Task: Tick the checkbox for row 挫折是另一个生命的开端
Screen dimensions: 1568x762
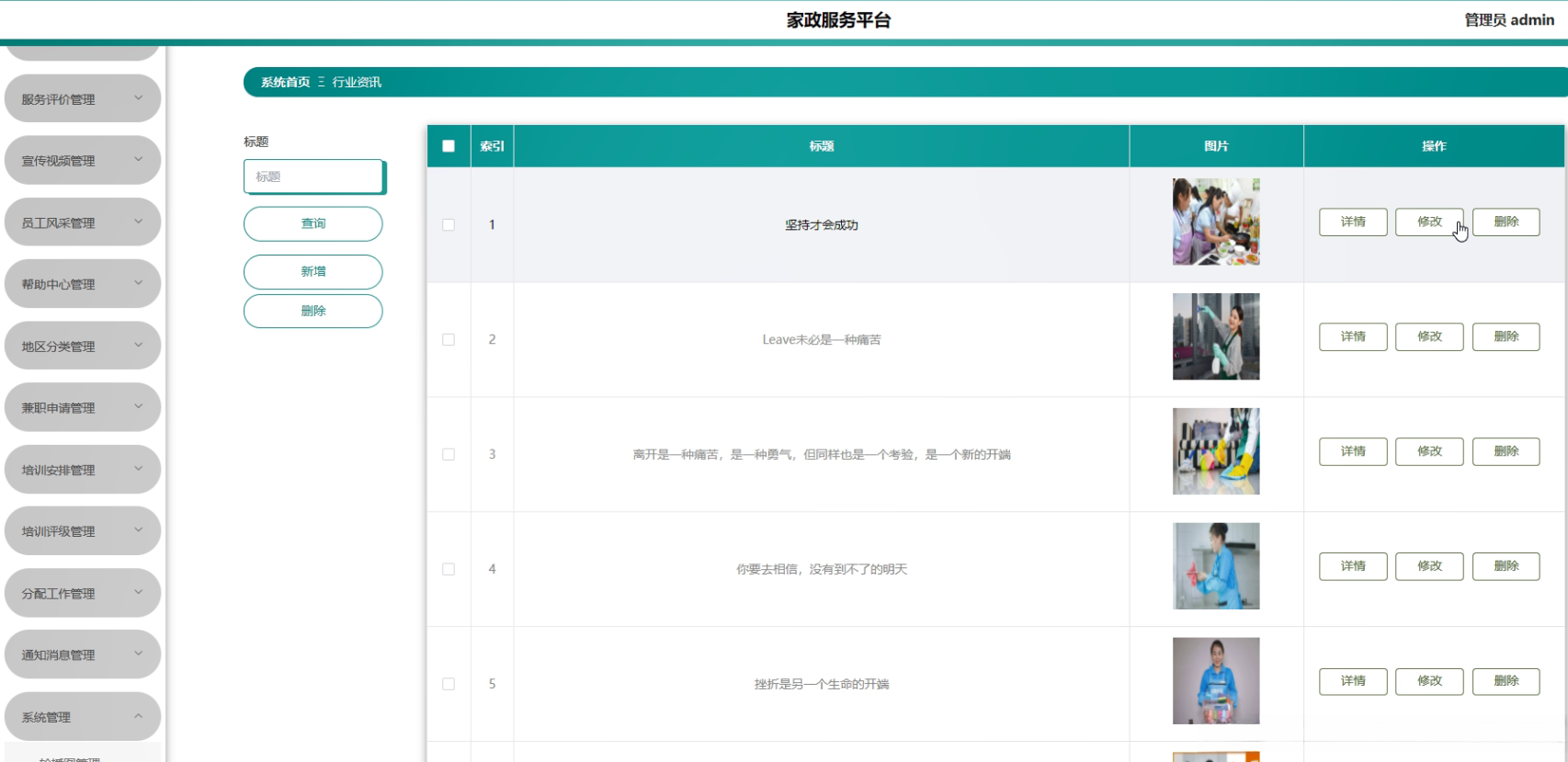Action: 449,684
